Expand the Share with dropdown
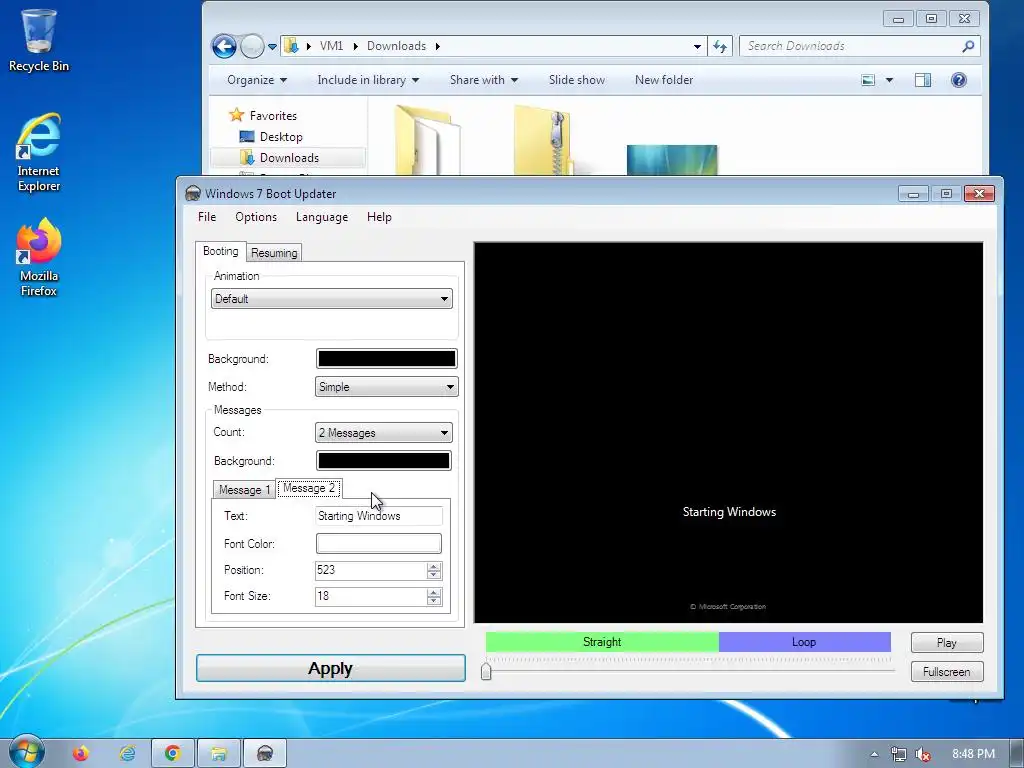 (x=484, y=80)
